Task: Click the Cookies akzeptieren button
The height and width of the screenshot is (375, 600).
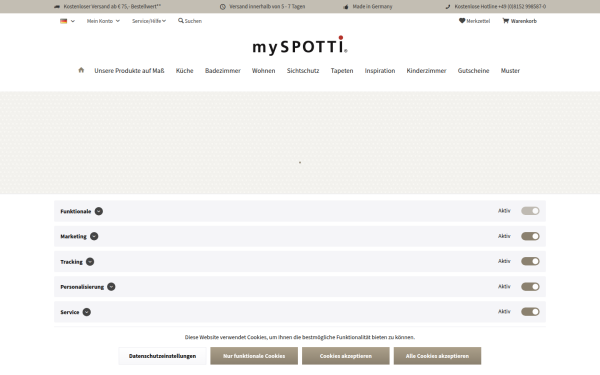Action: click(346, 356)
